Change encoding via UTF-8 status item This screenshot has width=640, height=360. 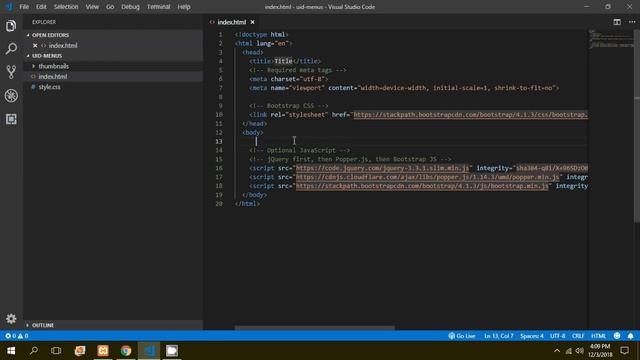point(558,336)
